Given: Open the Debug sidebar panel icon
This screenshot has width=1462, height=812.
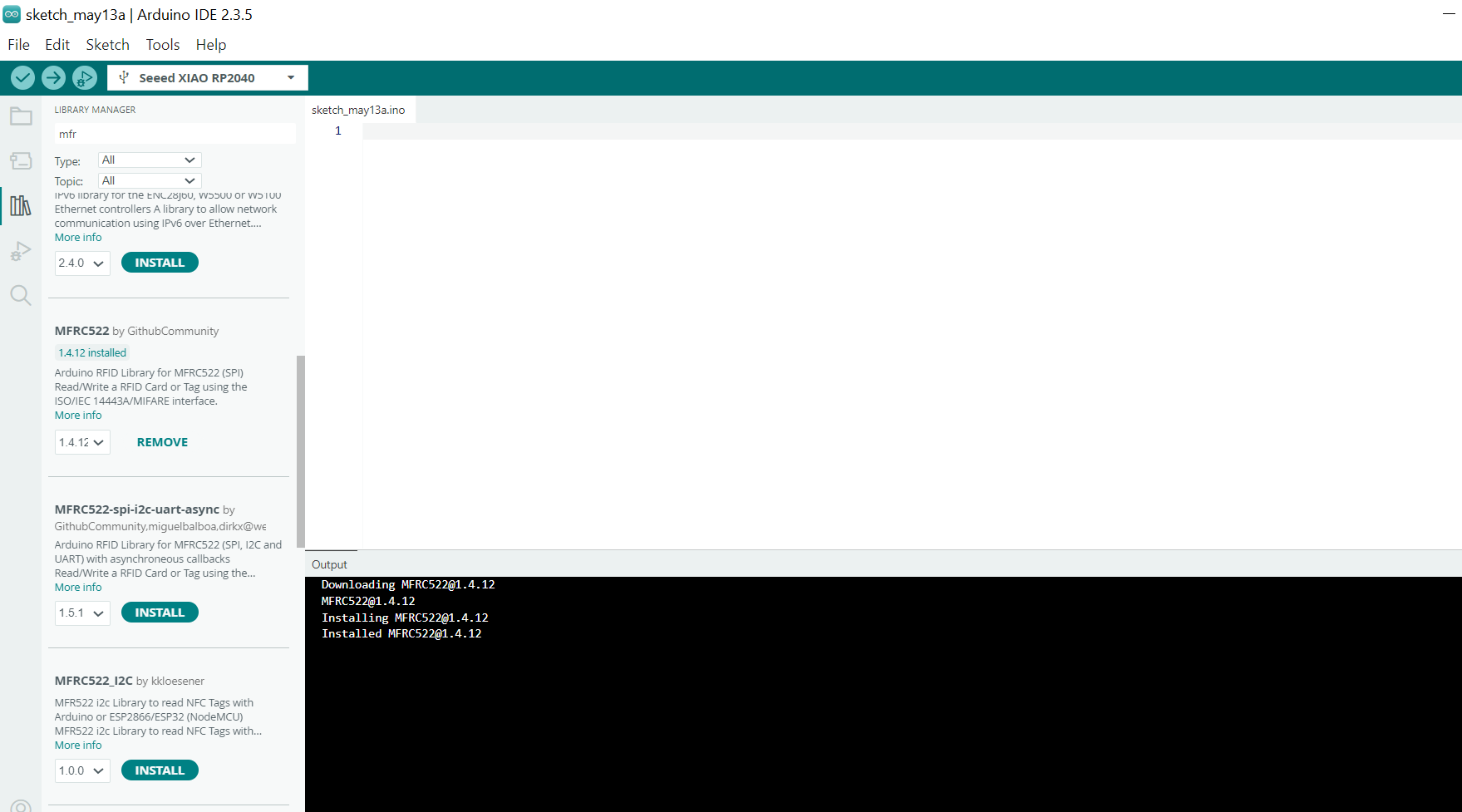Looking at the screenshot, I should (21, 250).
